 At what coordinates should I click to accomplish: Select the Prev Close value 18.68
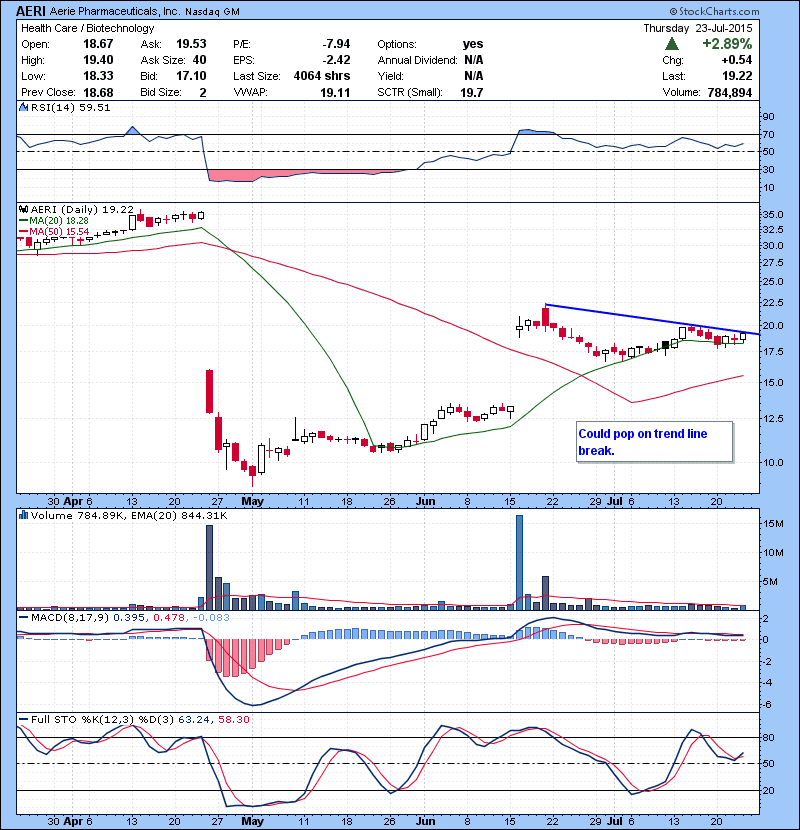[98, 93]
